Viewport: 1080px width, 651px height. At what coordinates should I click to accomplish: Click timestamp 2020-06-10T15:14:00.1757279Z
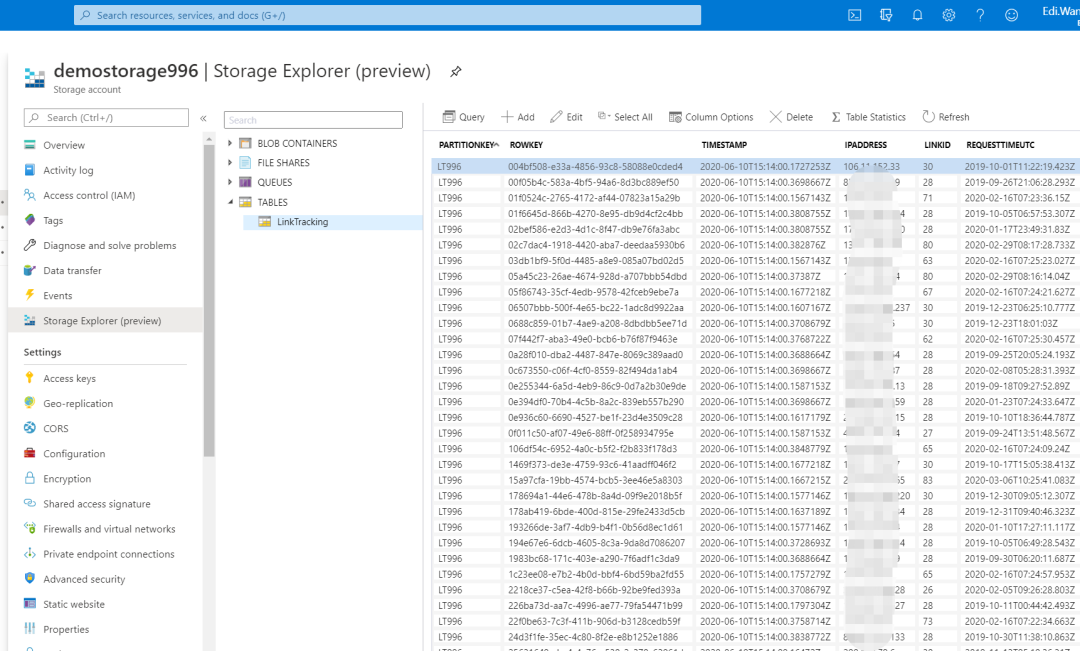coord(765,575)
